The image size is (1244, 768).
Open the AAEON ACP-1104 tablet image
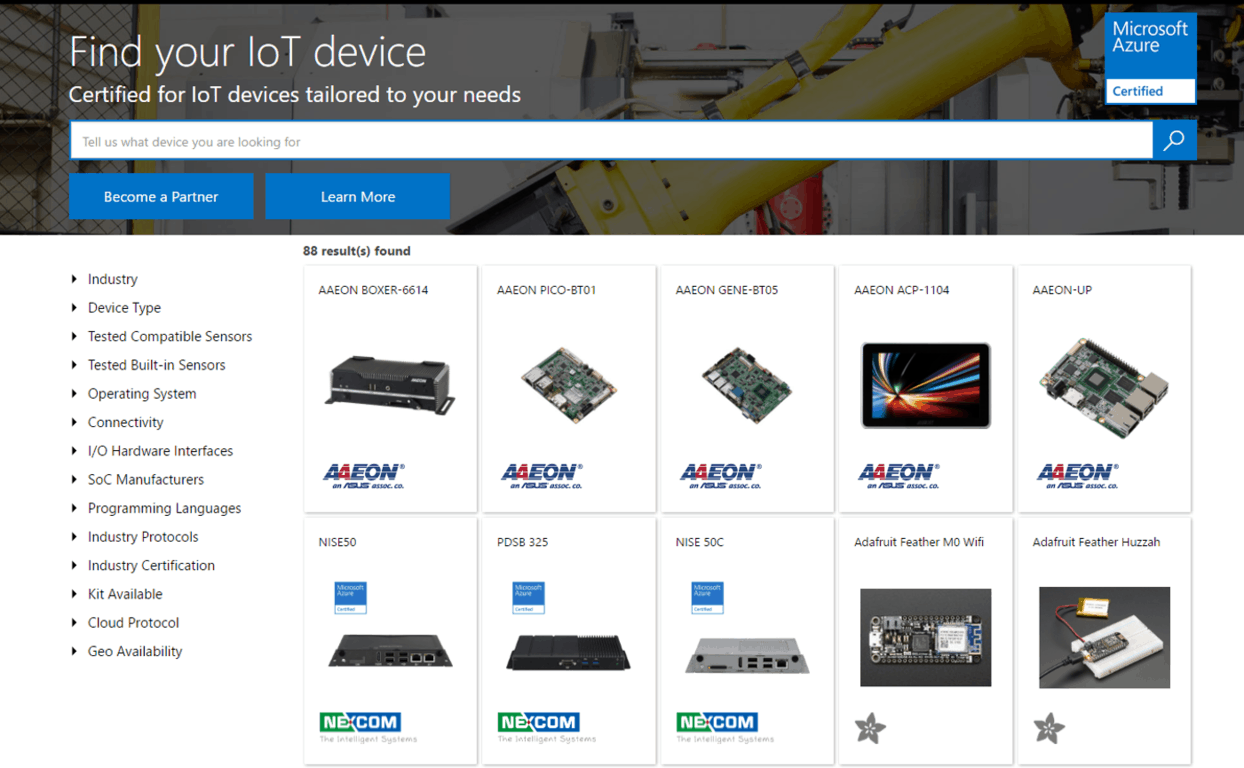tap(925, 385)
